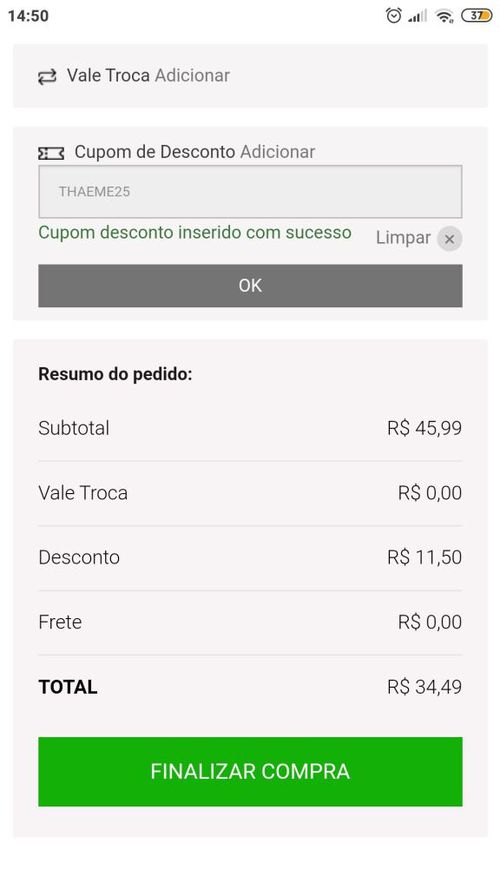Tap the green FINALIZAR COMPRA button
500x889 pixels.
(x=250, y=772)
